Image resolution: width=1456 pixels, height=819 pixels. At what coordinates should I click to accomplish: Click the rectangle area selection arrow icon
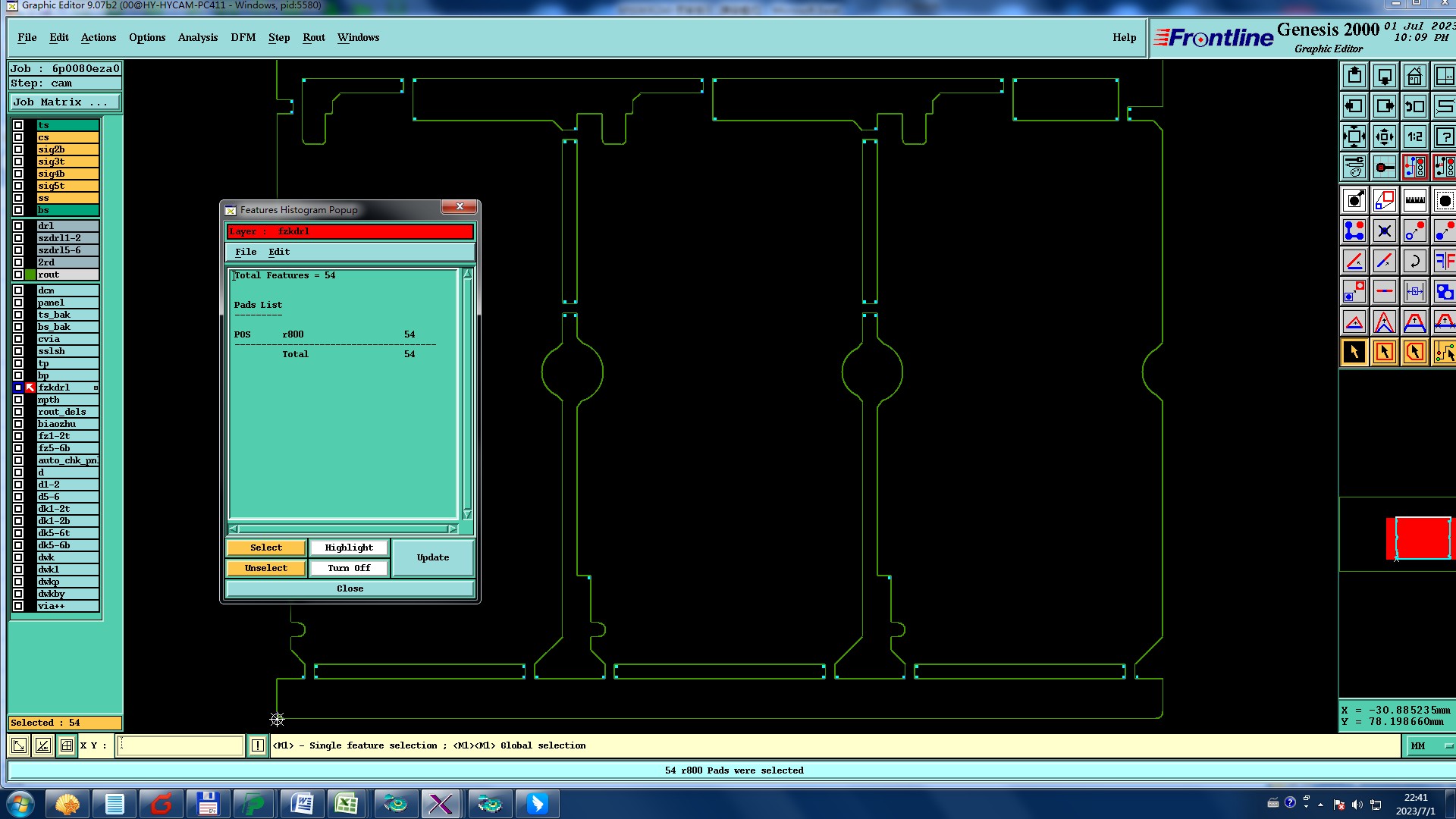coord(1385,352)
